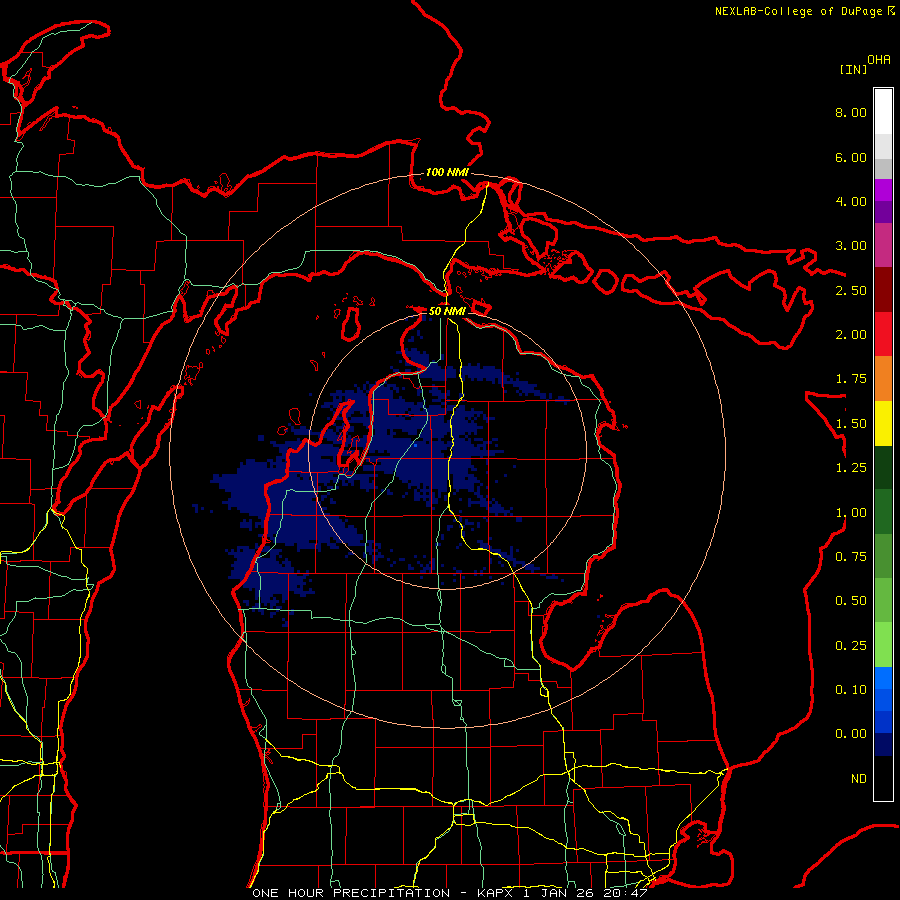Click the 50 NMI range ring label
This screenshot has height=900, width=900.
point(447,311)
